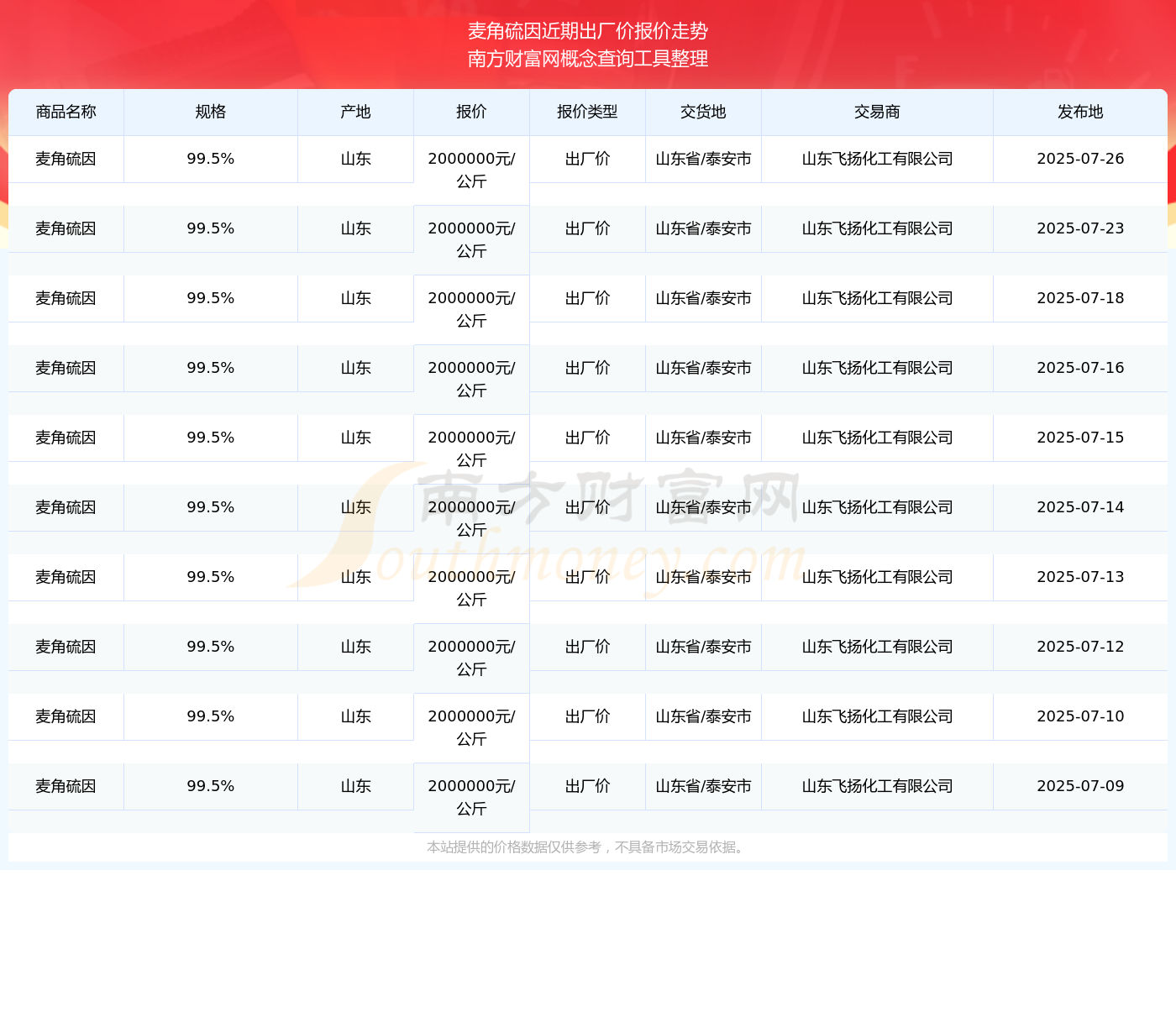Image resolution: width=1176 pixels, height=1012 pixels.
Task: Click 山东飞扬化工有限公司 in the 2025-07-12 row
Action: (877, 647)
